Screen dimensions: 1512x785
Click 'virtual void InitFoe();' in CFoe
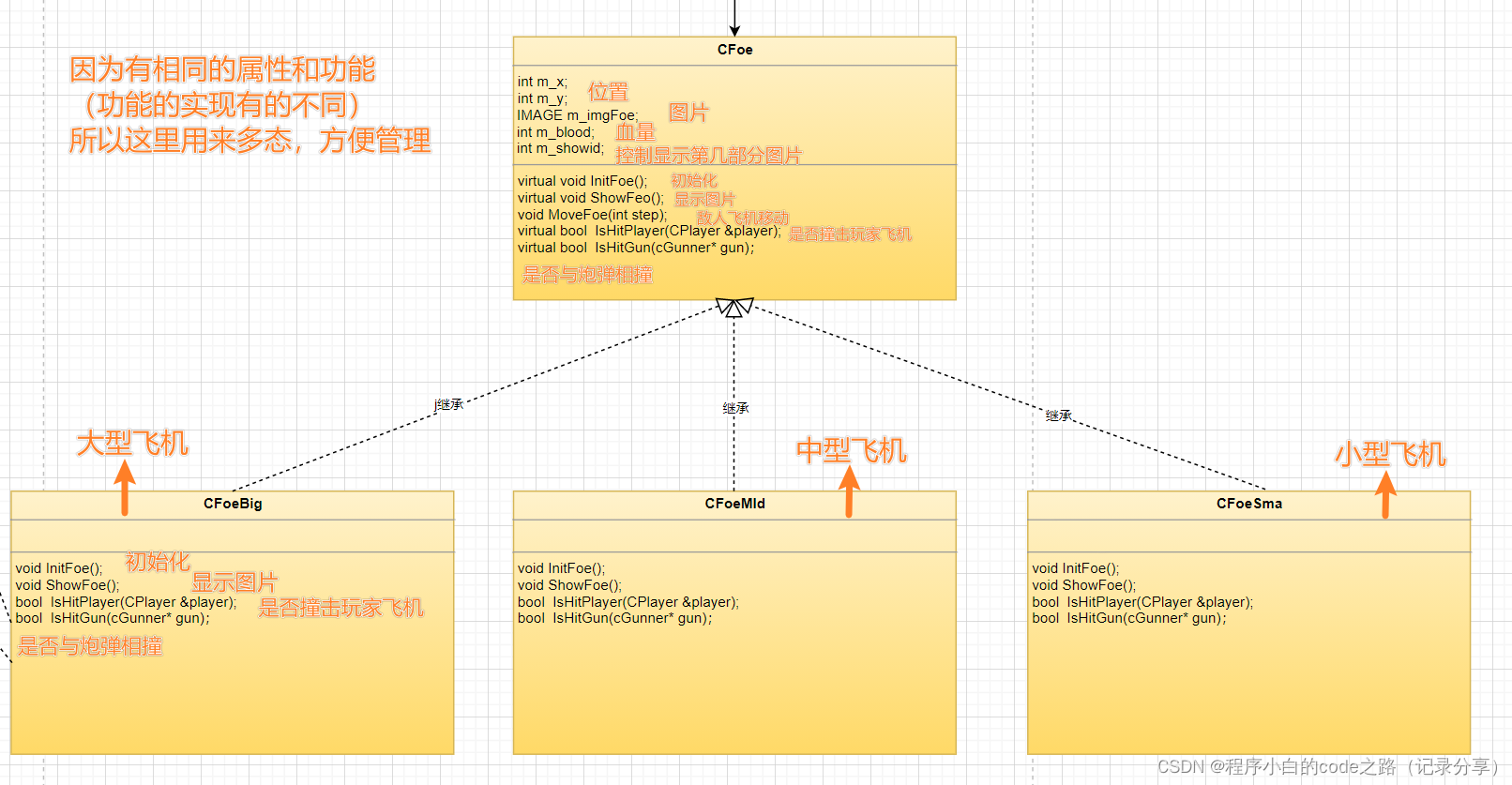click(x=582, y=181)
